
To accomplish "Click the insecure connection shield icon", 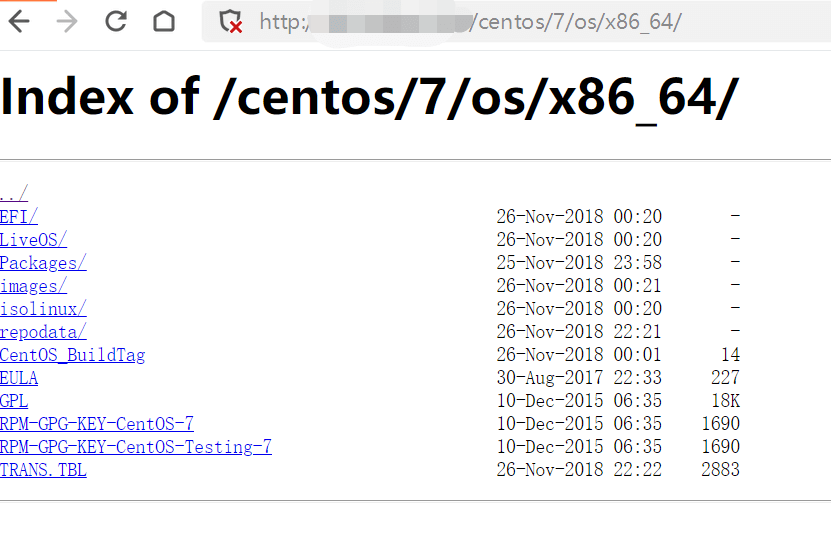I will [231, 21].
